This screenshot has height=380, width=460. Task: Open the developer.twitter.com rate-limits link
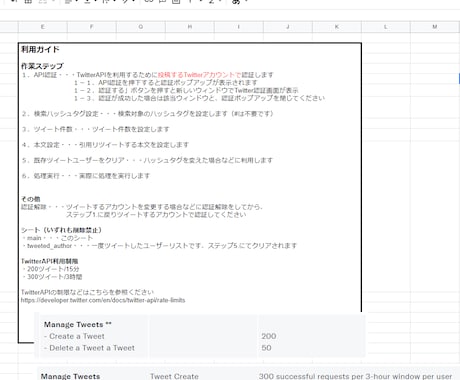tap(103, 300)
